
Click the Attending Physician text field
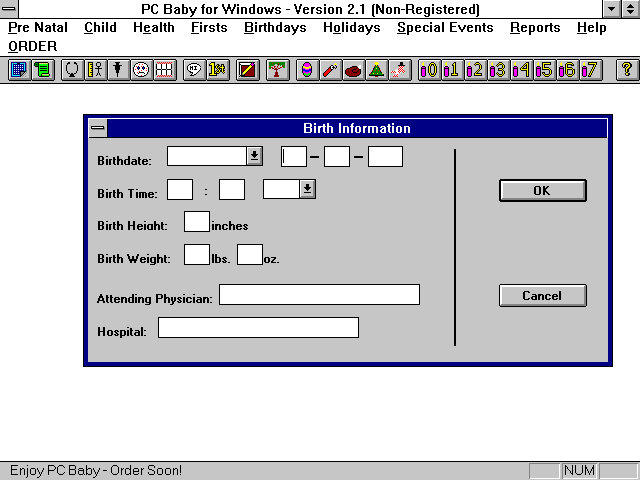[319, 295]
